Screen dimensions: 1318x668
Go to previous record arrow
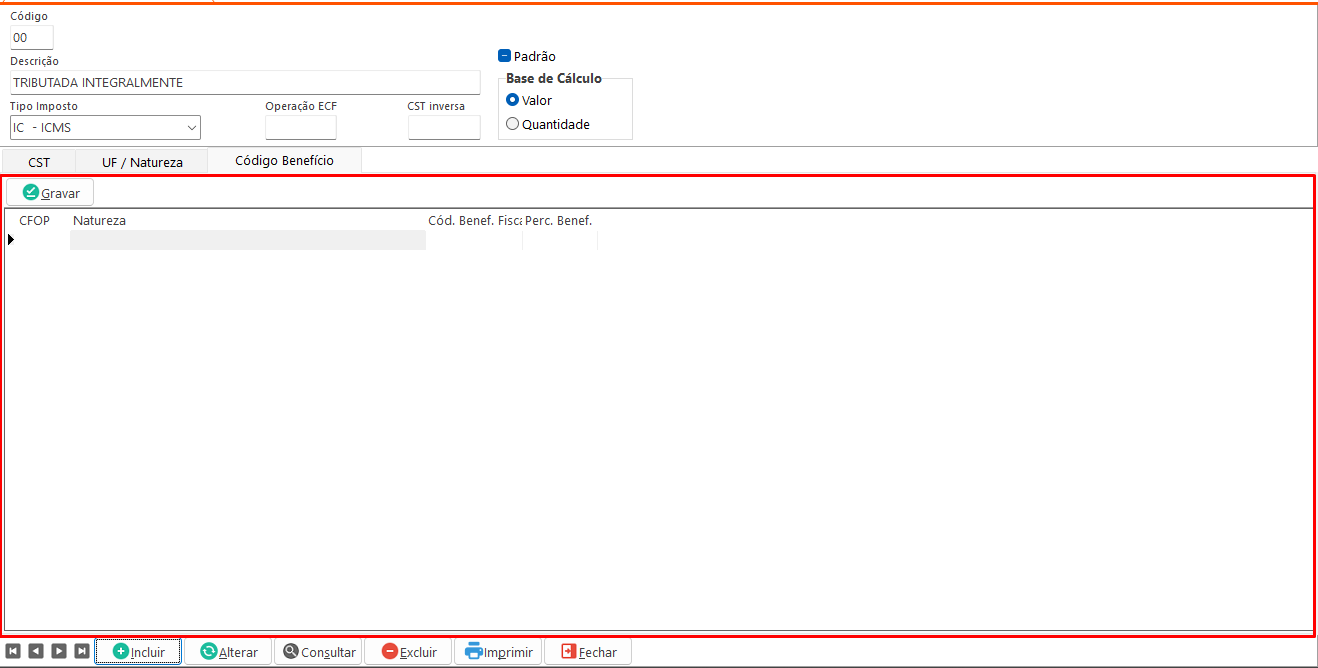pyautogui.click(x=36, y=651)
